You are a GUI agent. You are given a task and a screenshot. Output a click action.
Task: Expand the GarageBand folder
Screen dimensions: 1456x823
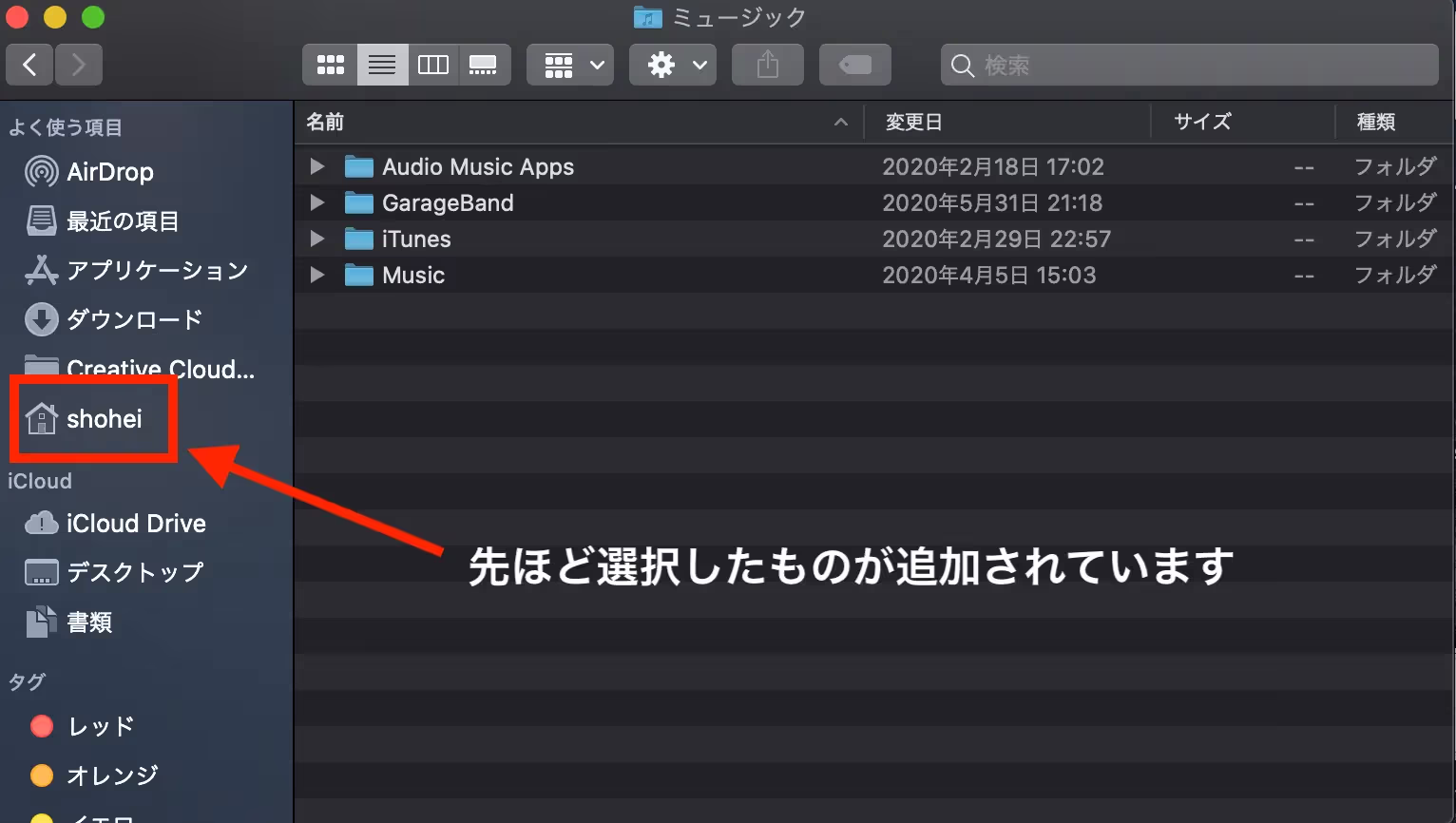click(x=317, y=203)
